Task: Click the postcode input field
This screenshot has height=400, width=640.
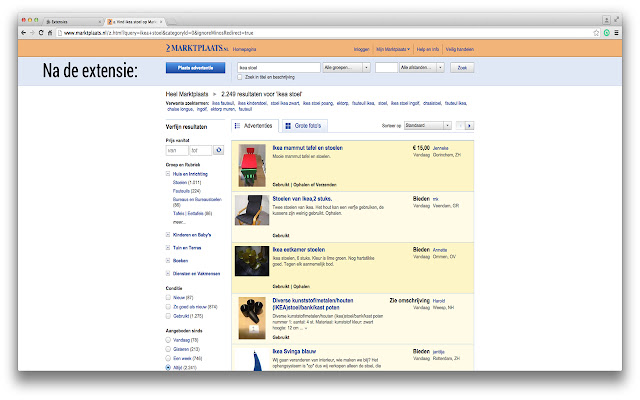Action: coord(386,67)
